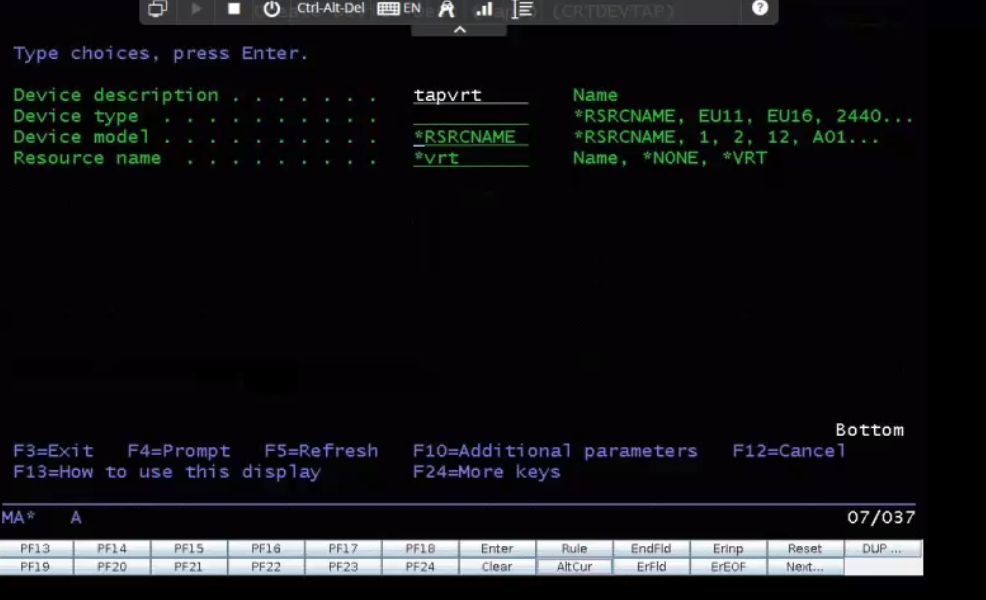Click the Rule keypad button
The image size is (986, 600).
(574, 548)
